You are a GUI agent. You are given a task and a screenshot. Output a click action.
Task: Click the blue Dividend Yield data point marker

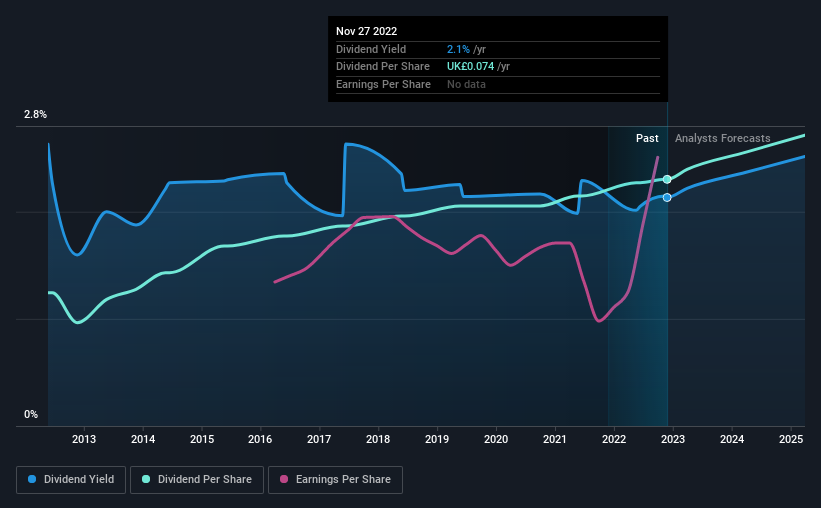[x=667, y=197]
